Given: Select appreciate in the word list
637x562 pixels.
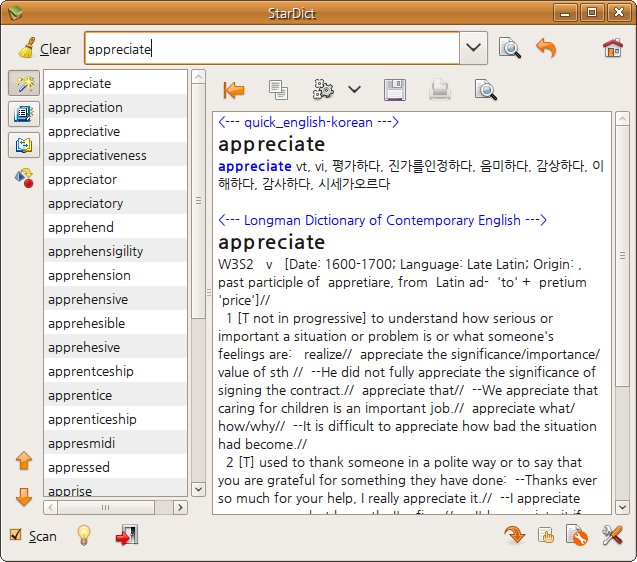Looking at the screenshot, I should 115,83.
